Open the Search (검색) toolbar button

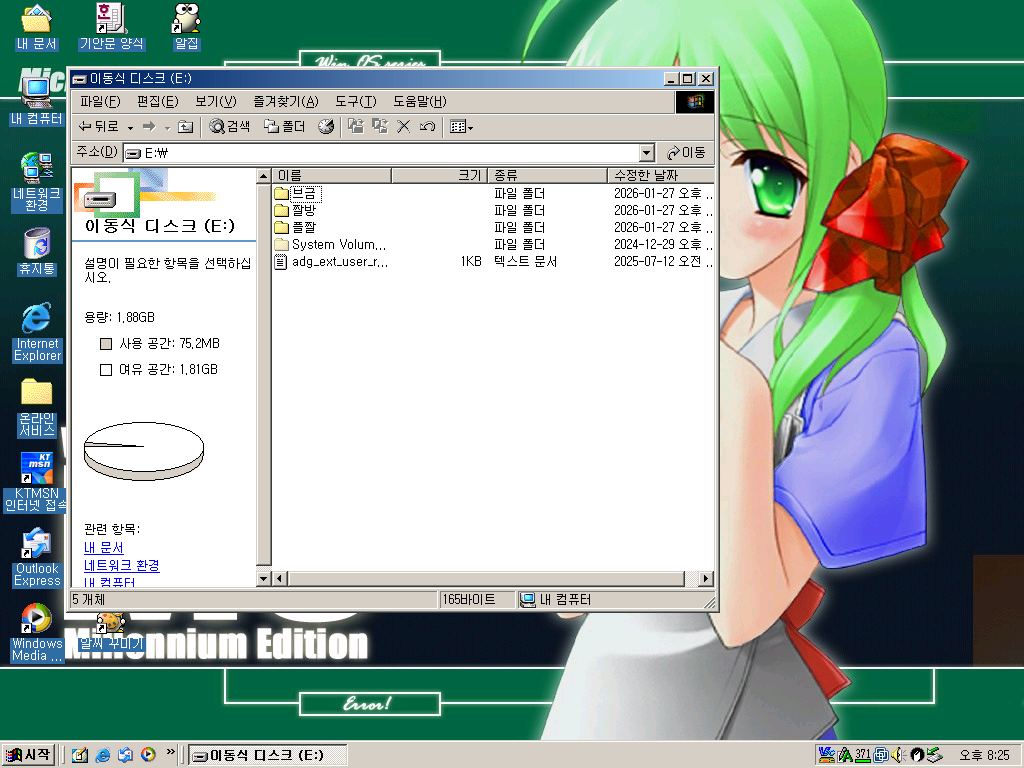click(x=230, y=127)
